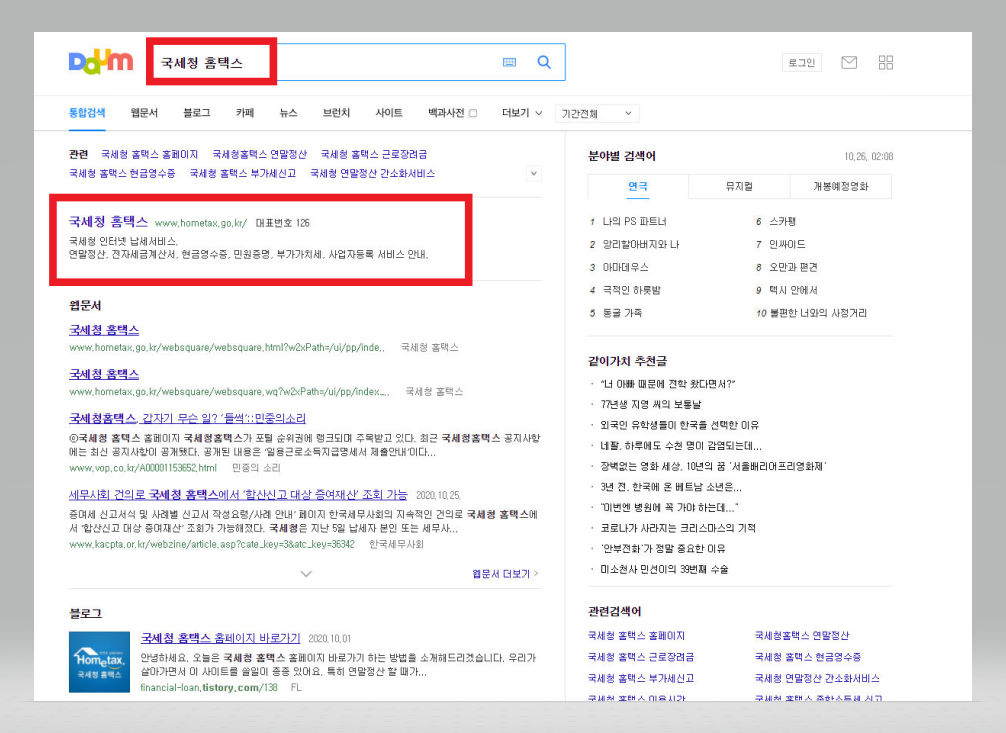Expand the 더보기 menu
This screenshot has height=733, width=1006.
[x=522, y=113]
